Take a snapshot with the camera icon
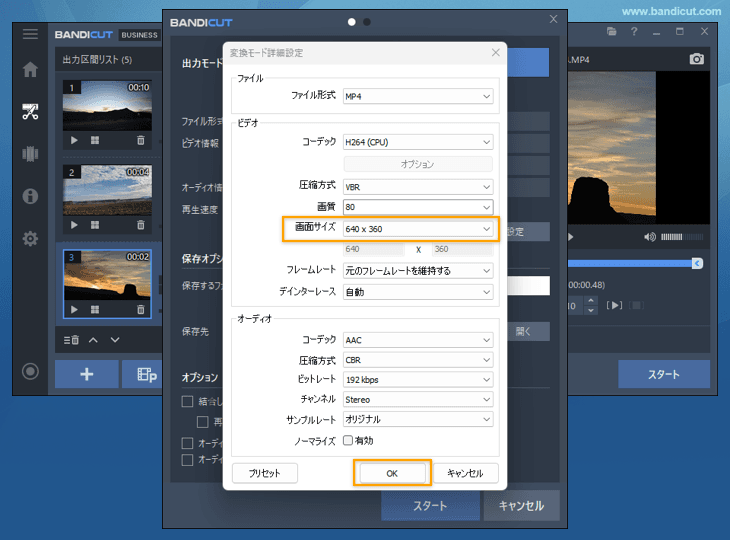 [x=696, y=59]
